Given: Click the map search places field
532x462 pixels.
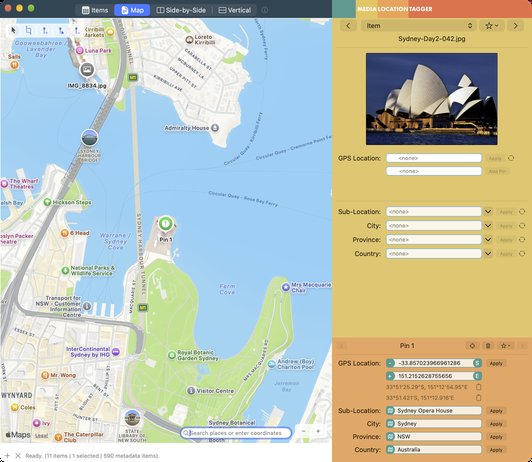Looking at the screenshot, I should (236, 433).
